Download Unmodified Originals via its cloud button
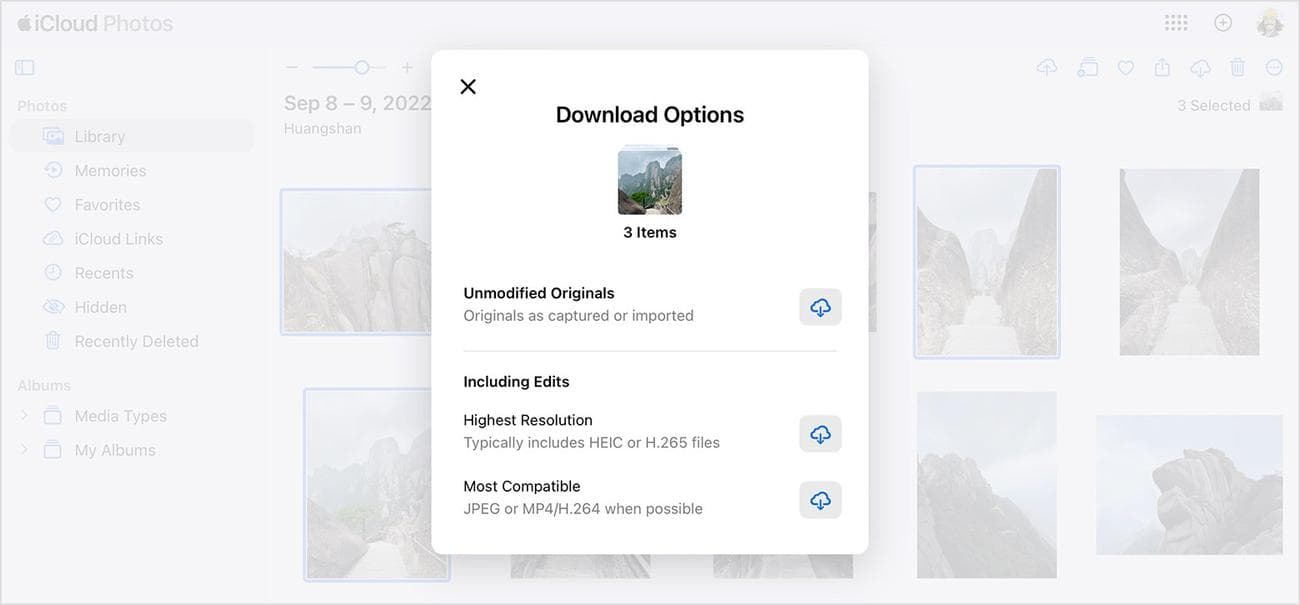Image resolution: width=1300 pixels, height=605 pixels. [x=820, y=307]
